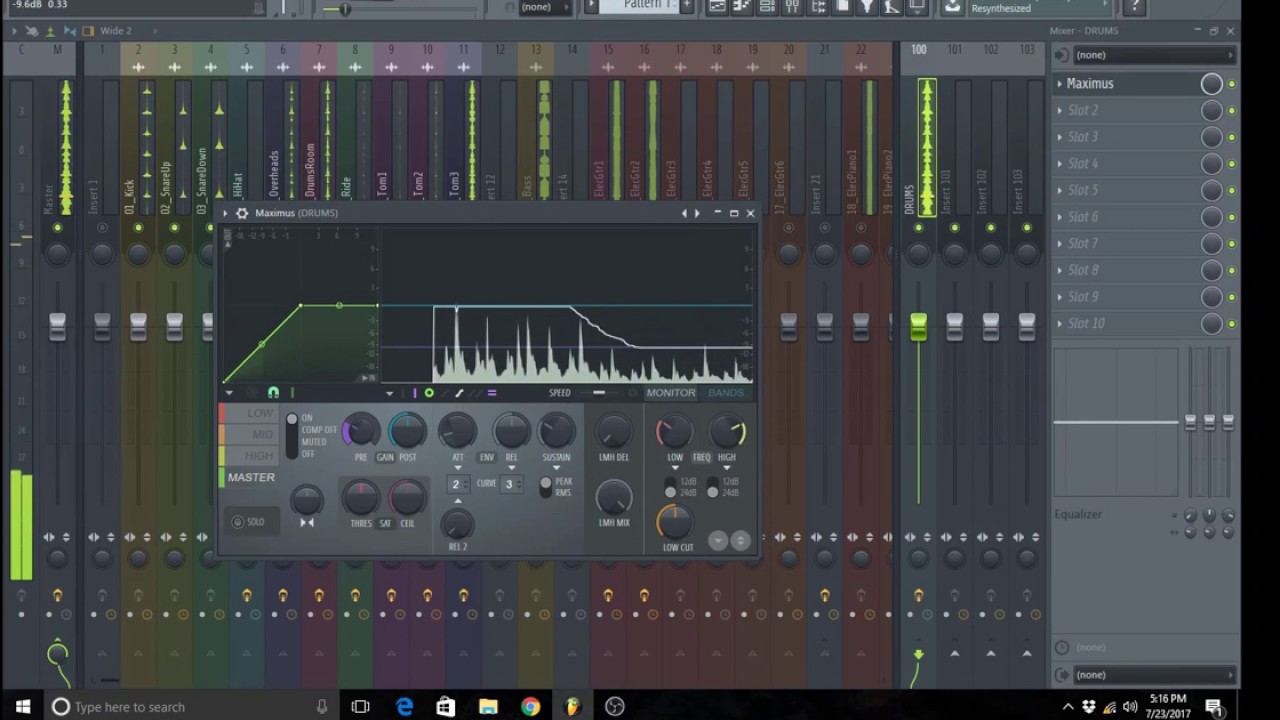The image size is (1280, 720).
Task: Open the notification center icon in the taskbar
Action: click(x=1213, y=707)
